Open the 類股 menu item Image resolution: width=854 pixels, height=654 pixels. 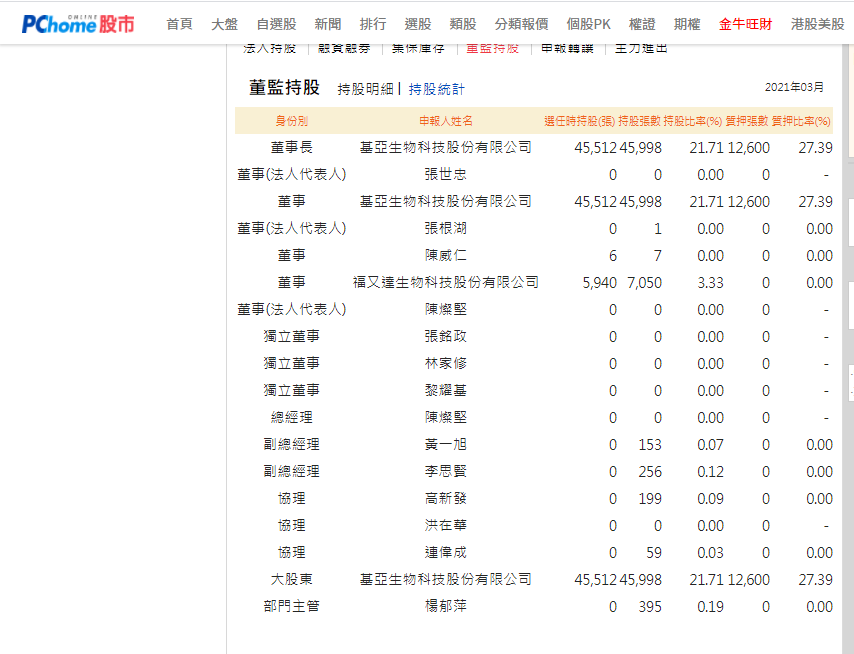click(463, 24)
